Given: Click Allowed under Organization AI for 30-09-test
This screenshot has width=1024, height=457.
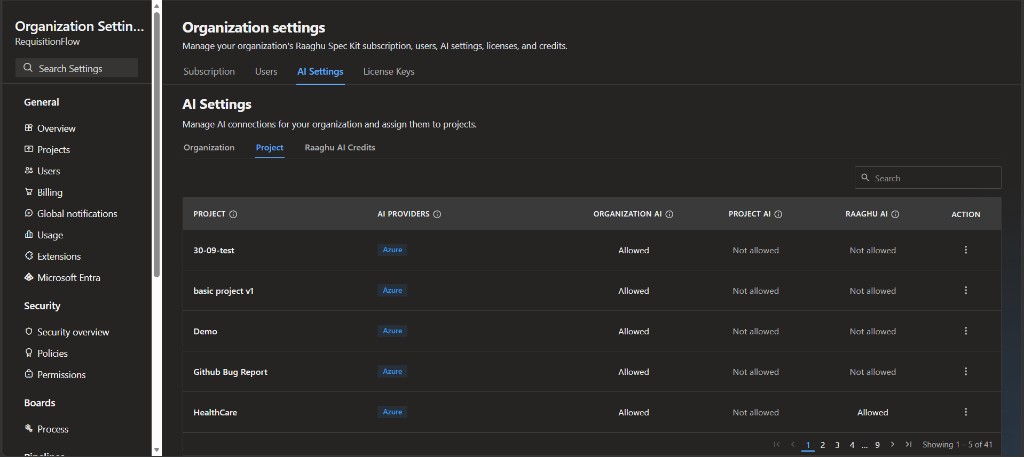Looking at the screenshot, I should [x=633, y=251].
